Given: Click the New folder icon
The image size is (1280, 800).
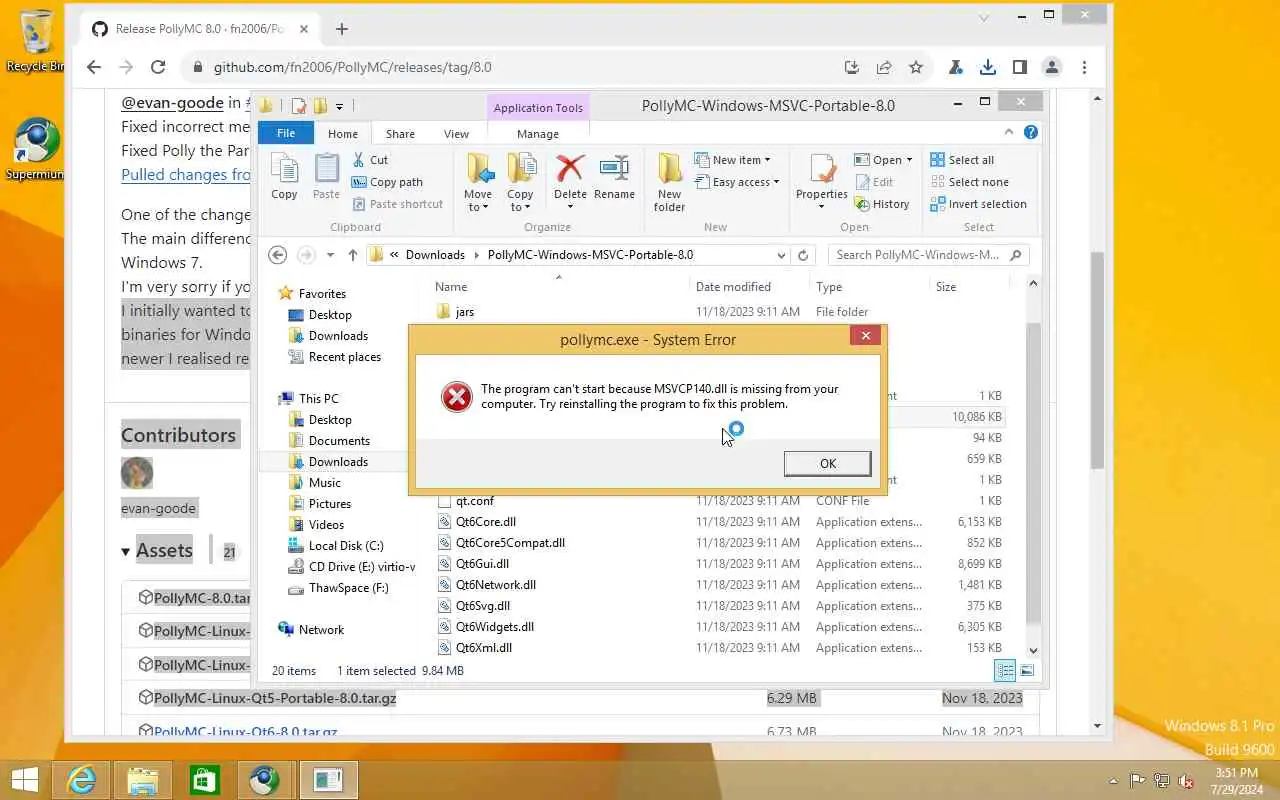Looking at the screenshot, I should 669,168.
